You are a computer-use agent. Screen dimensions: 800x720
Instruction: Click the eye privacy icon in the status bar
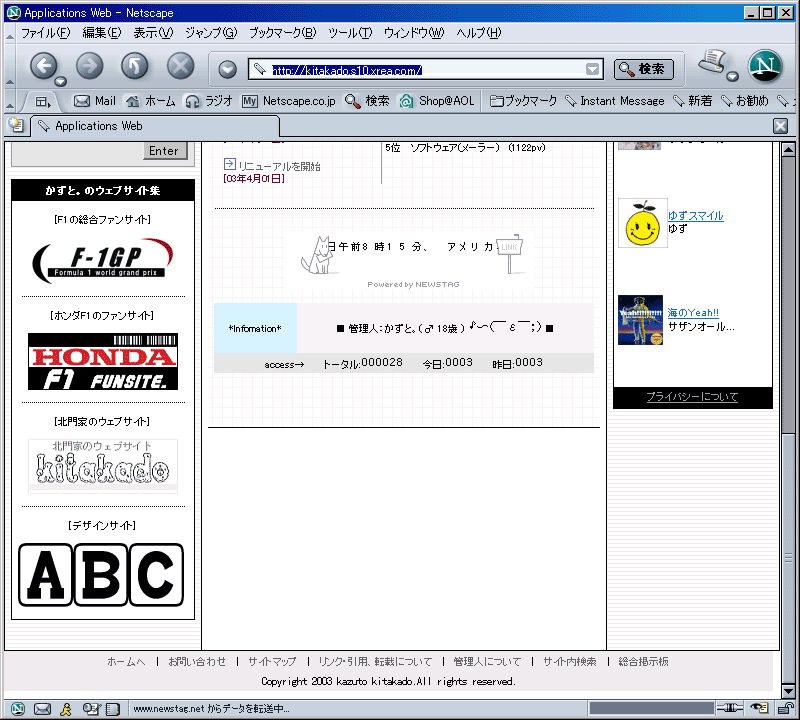click(760, 708)
